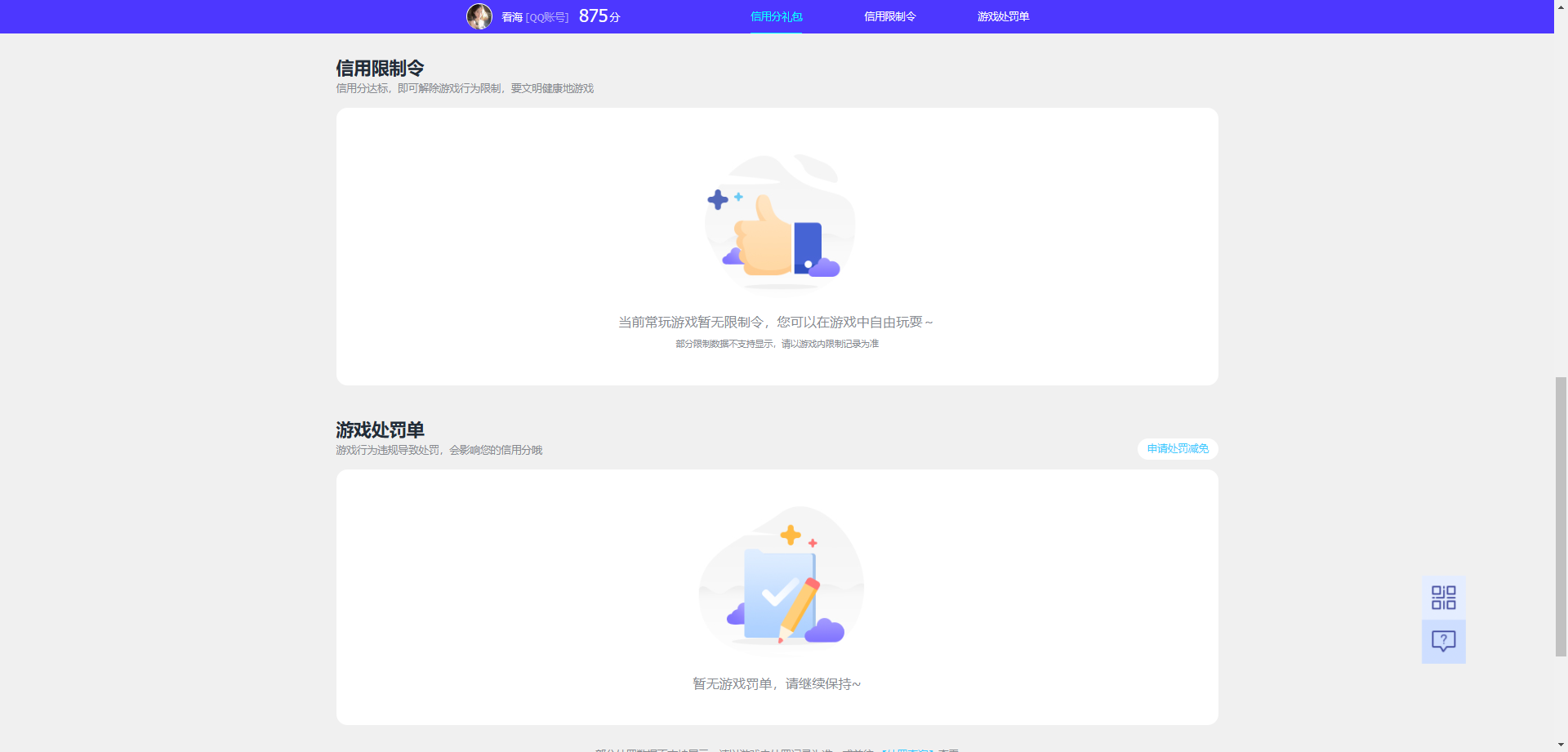This screenshot has width=1568, height=752.
Task: Click the user avatar in the header
Action: tap(479, 16)
